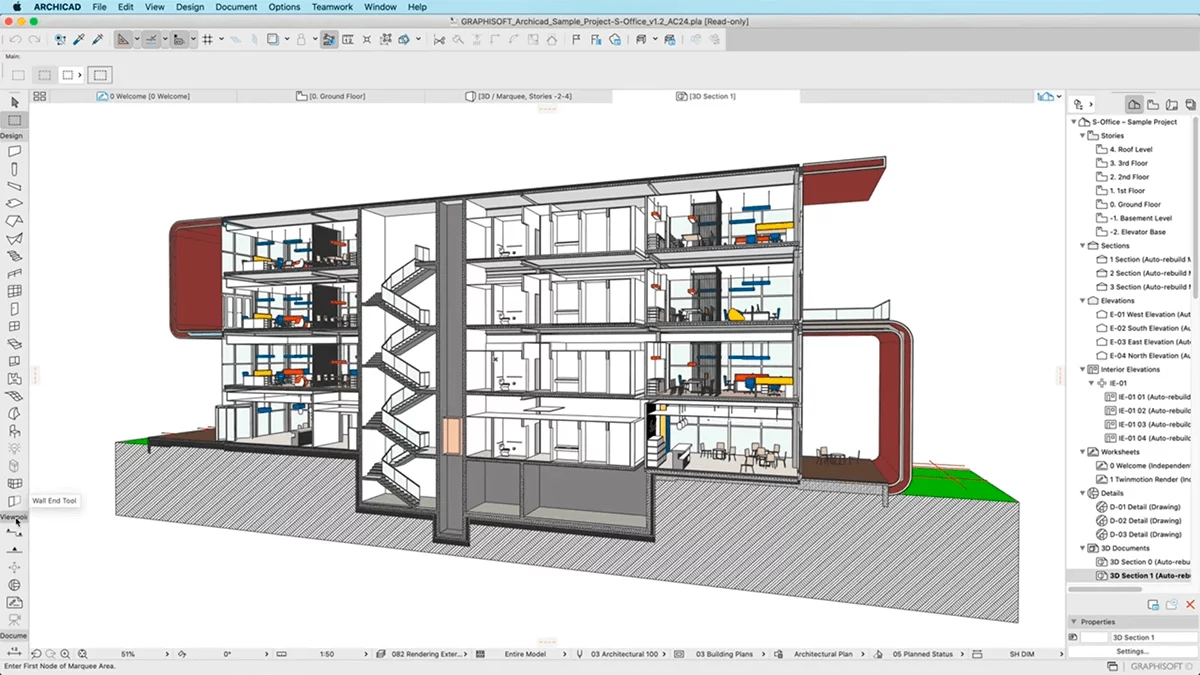Toggle Guide Lines button in toolbar
Image resolution: width=1200 pixels, height=675 pixels.
[x=124, y=40]
